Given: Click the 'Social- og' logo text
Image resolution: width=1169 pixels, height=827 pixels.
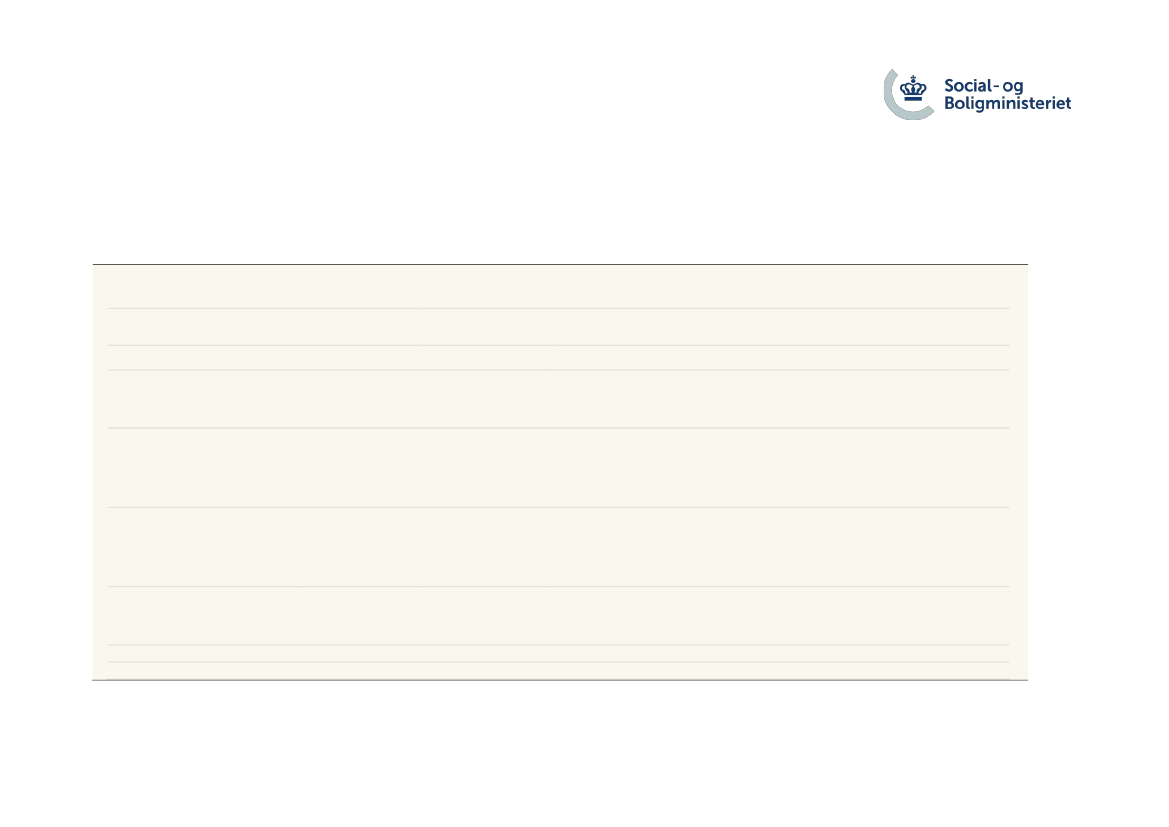Looking at the screenshot, I should [x=983, y=86].
